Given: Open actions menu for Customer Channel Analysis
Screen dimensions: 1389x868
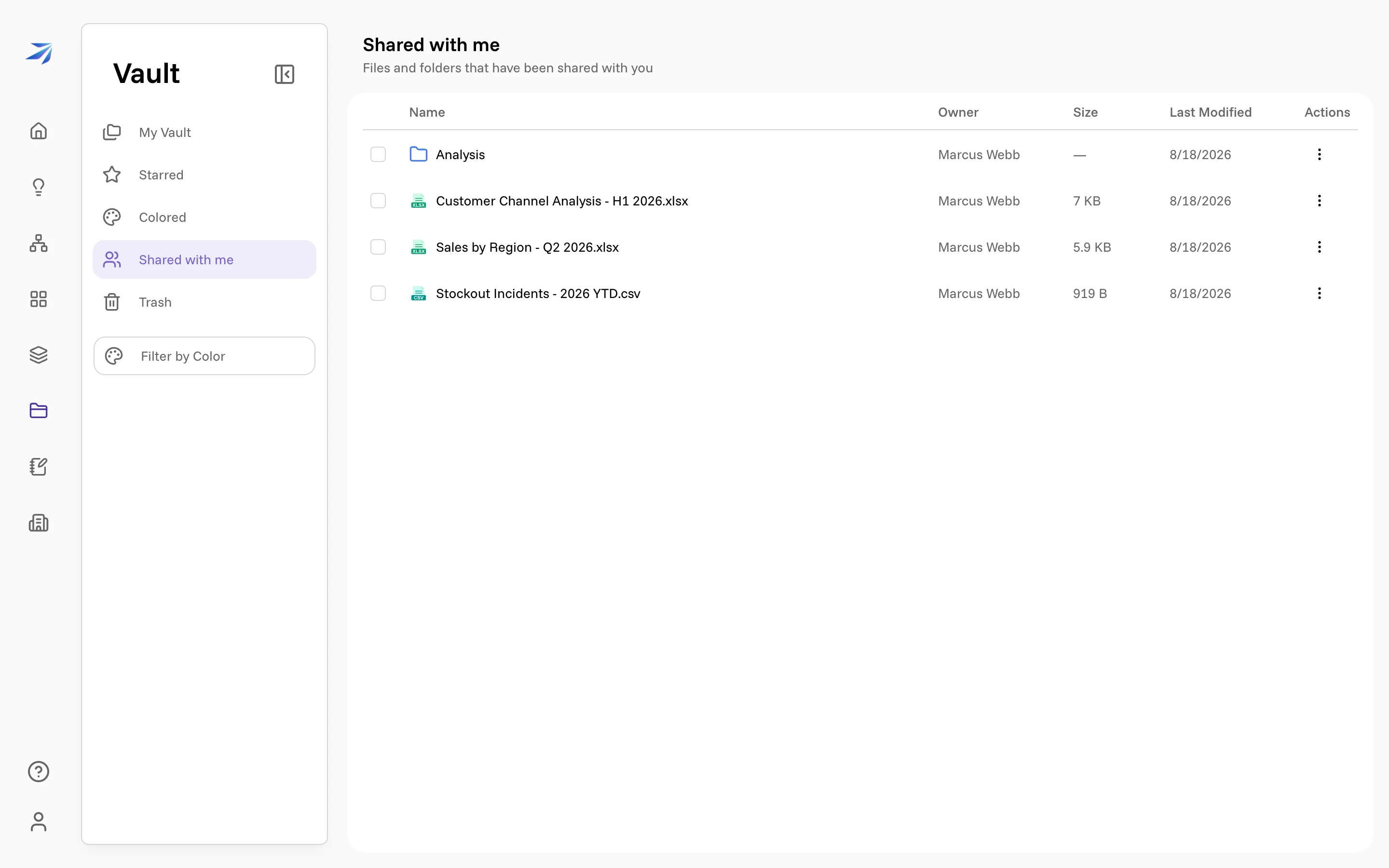Looking at the screenshot, I should point(1320,200).
